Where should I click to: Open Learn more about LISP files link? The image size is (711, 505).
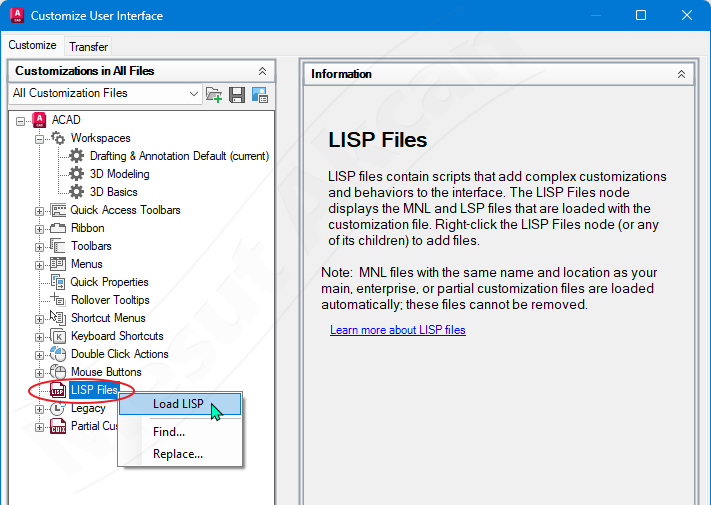click(x=398, y=330)
